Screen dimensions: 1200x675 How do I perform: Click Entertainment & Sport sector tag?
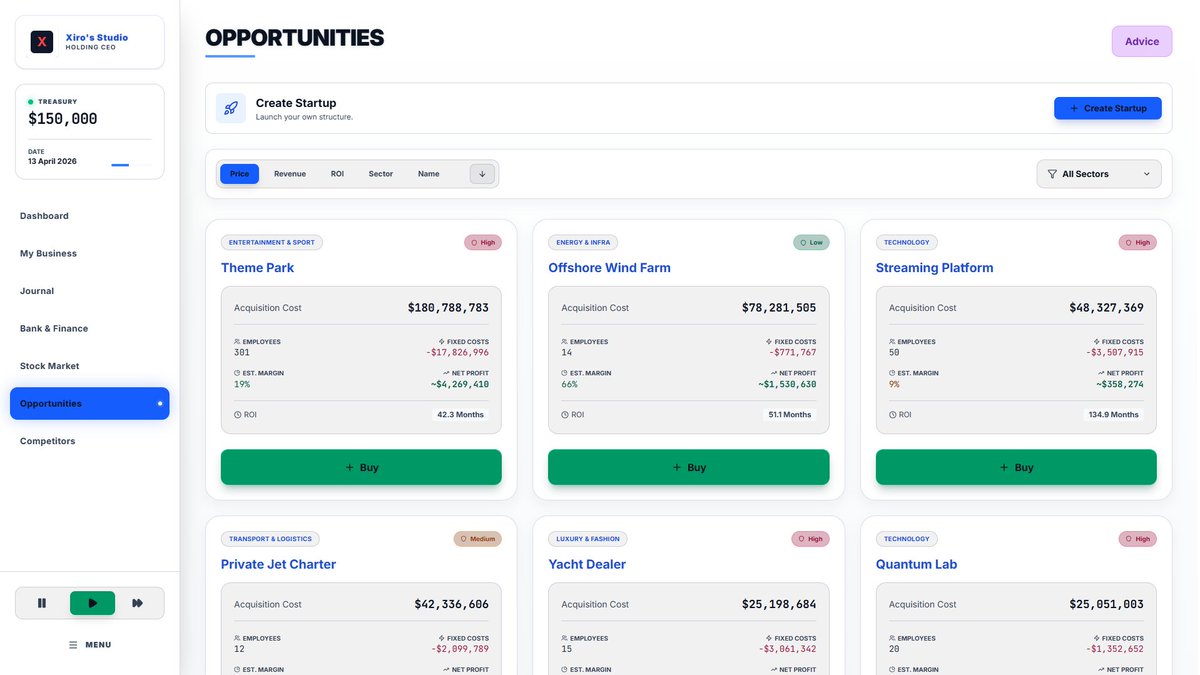tap(272, 242)
